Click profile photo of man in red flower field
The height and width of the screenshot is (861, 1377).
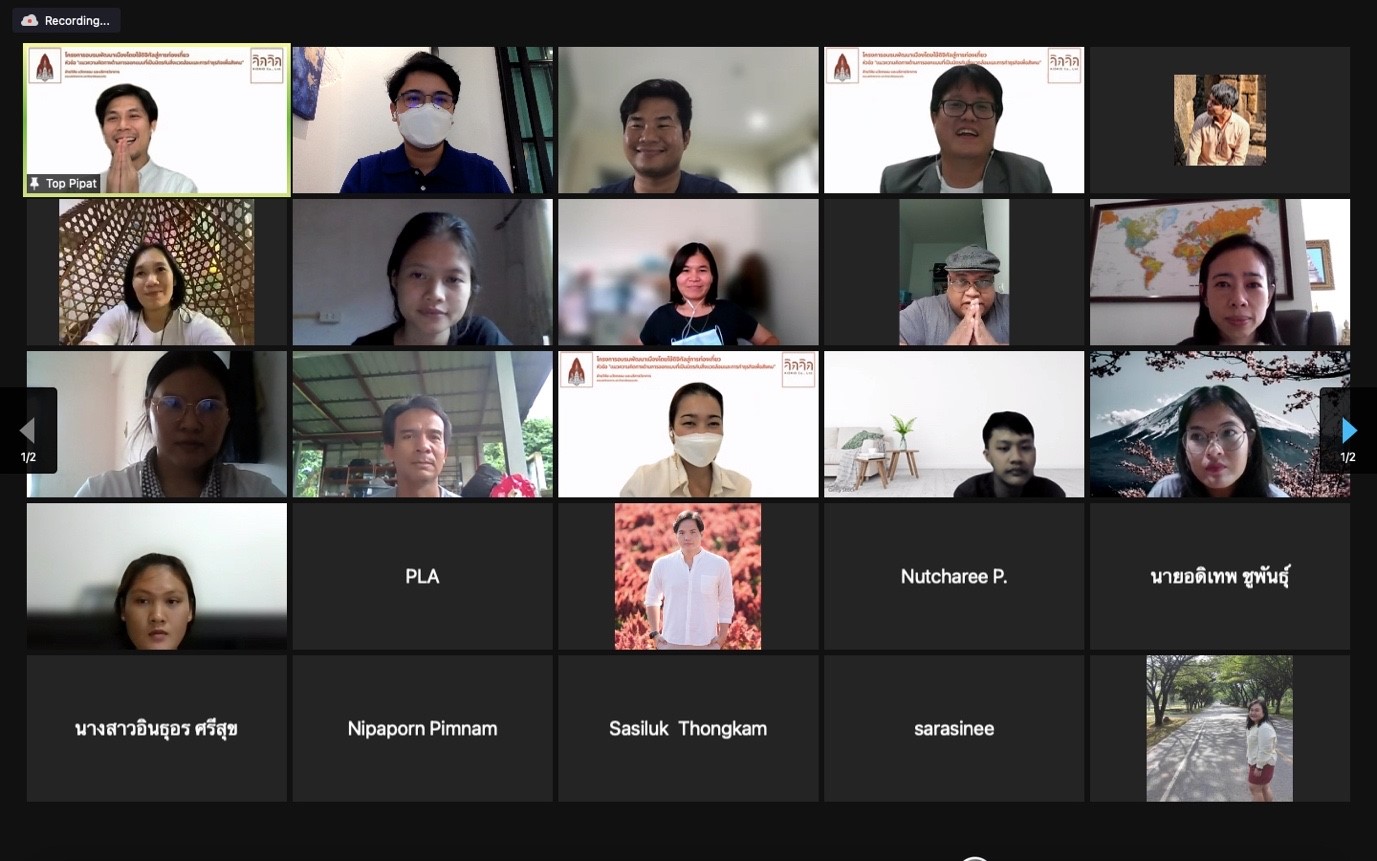pos(688,576)
